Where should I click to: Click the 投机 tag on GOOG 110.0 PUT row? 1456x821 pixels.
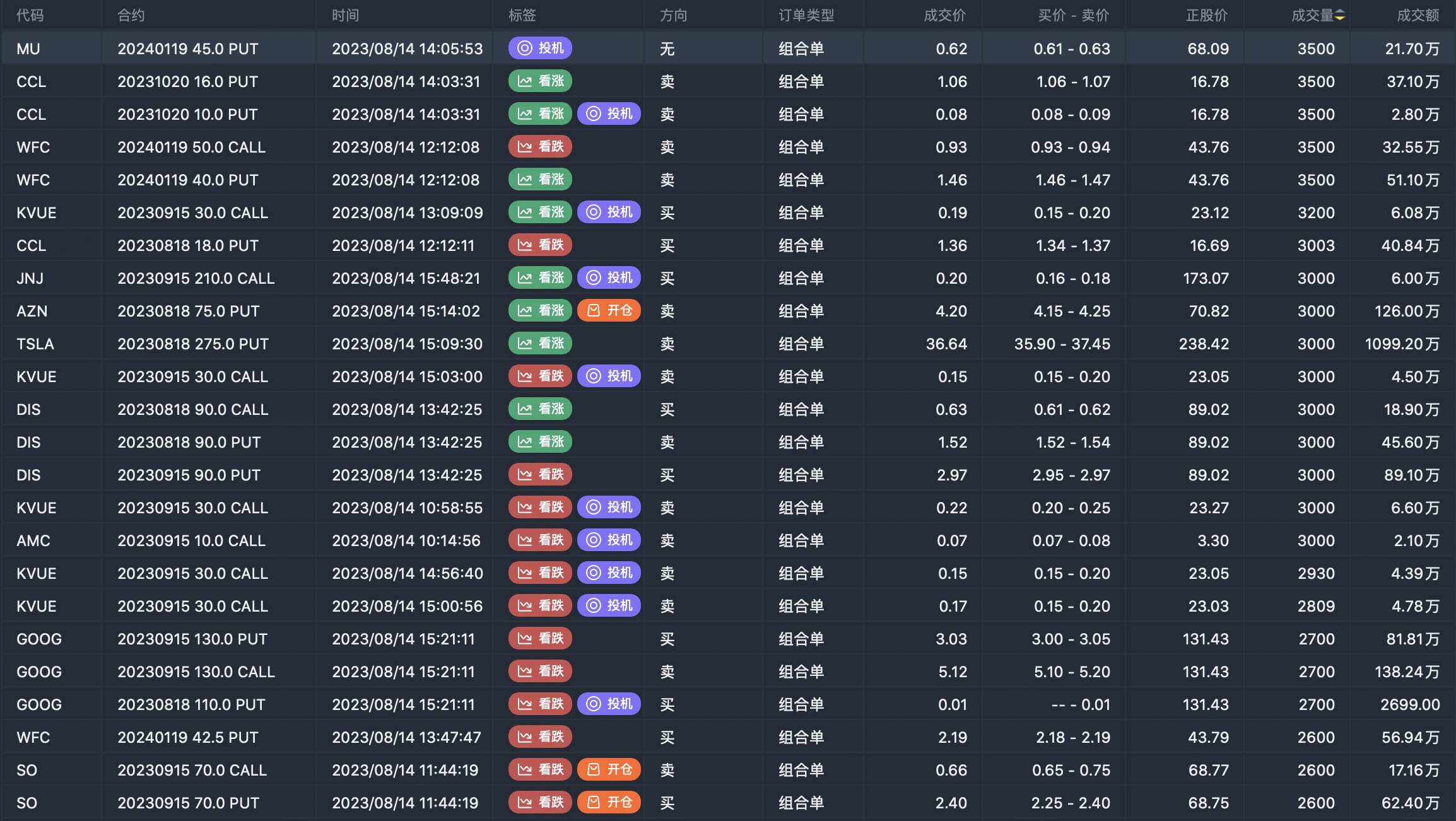[x=609, y=704]
